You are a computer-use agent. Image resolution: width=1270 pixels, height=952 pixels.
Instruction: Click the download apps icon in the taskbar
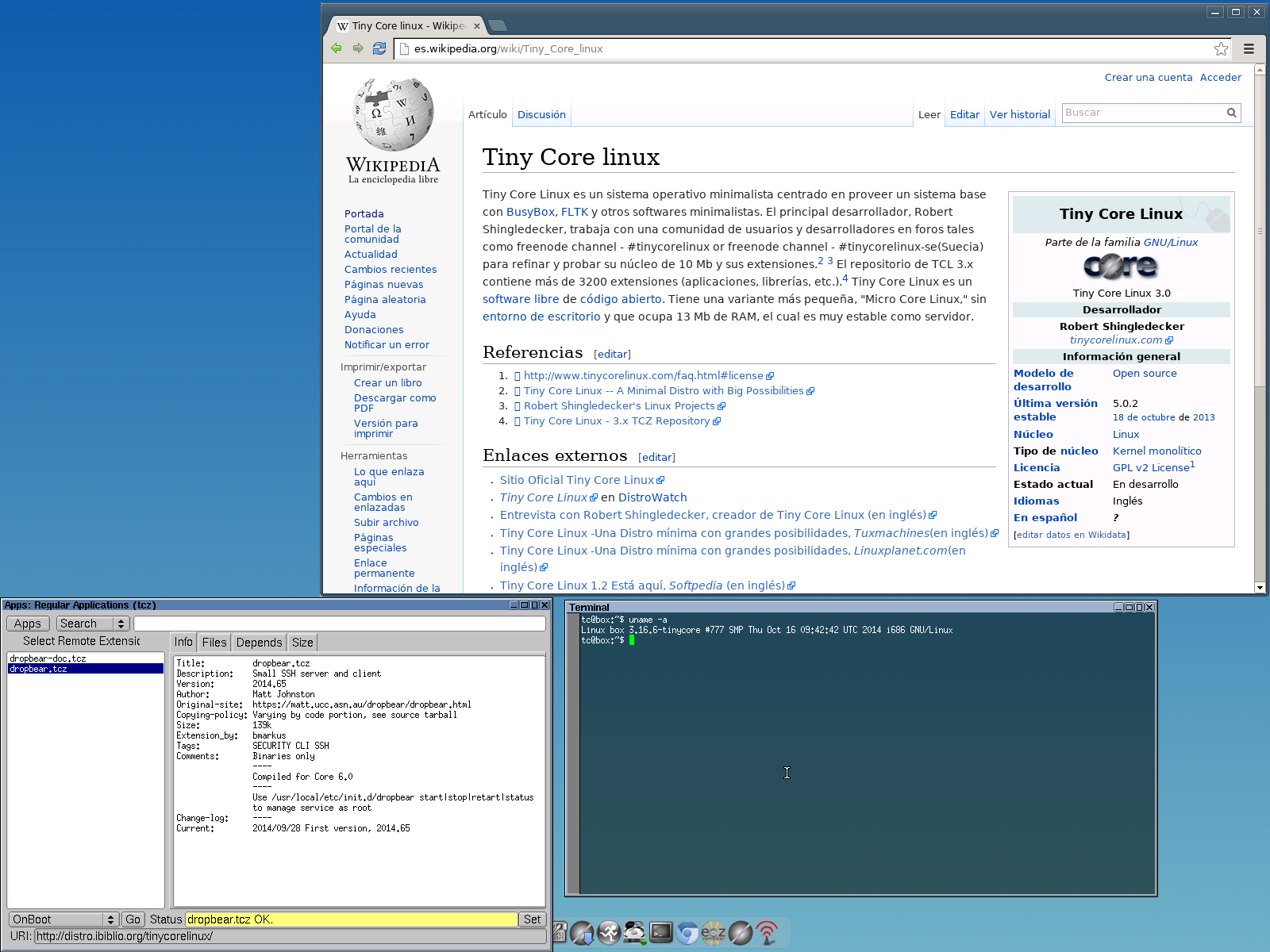582,932
